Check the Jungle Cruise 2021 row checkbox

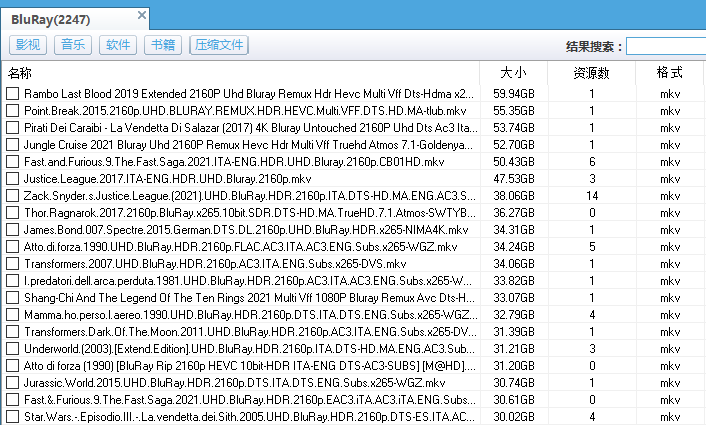point(13,145)
